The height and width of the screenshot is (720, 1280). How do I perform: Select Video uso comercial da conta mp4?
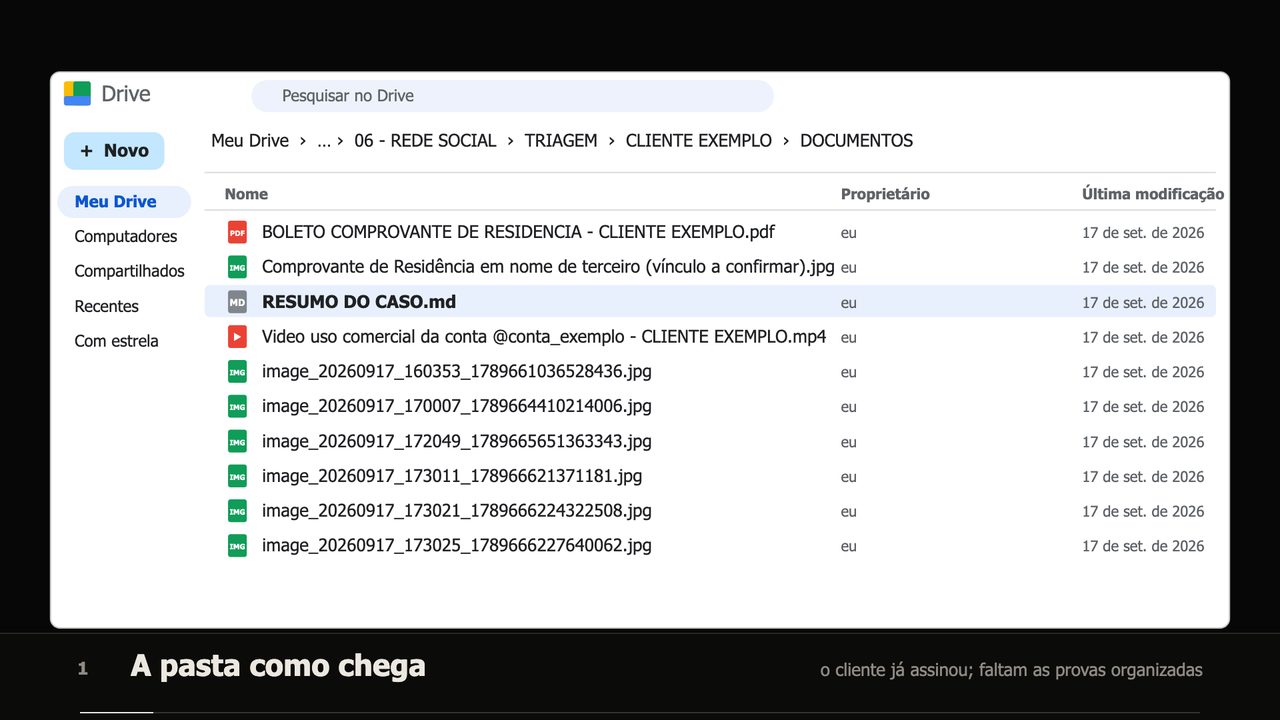pyautogui.click(x=544, y=337)
